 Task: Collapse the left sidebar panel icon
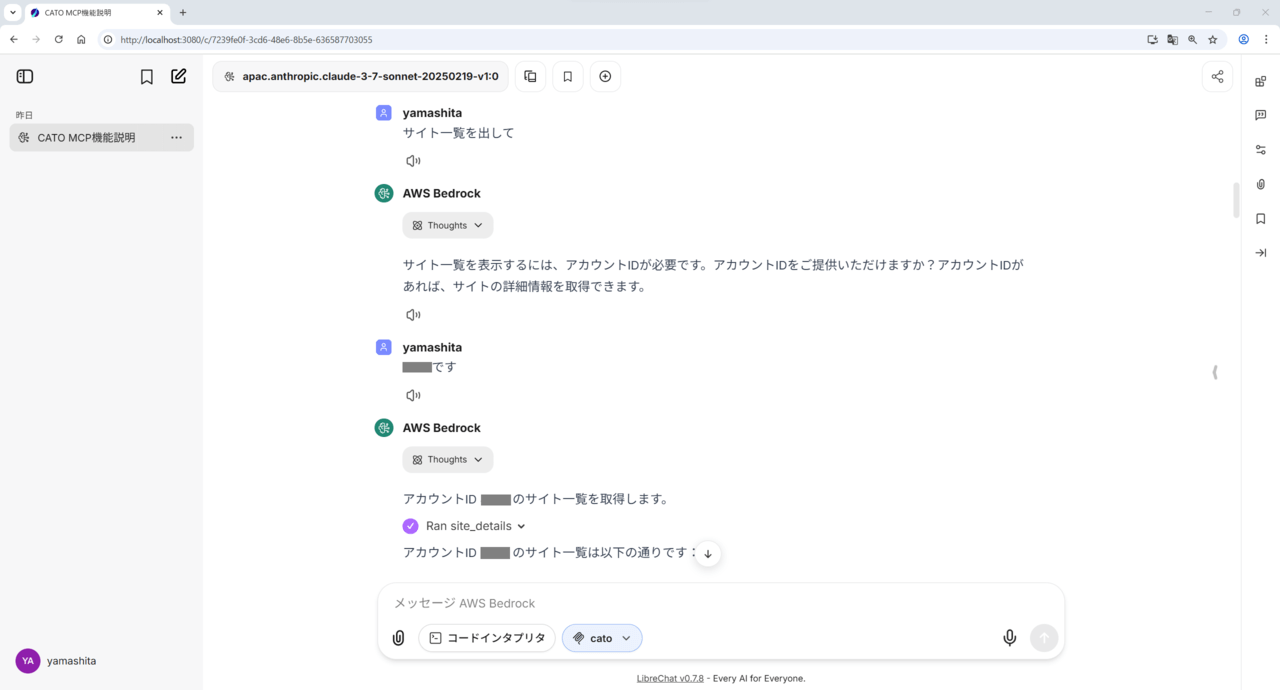[25, 76]
